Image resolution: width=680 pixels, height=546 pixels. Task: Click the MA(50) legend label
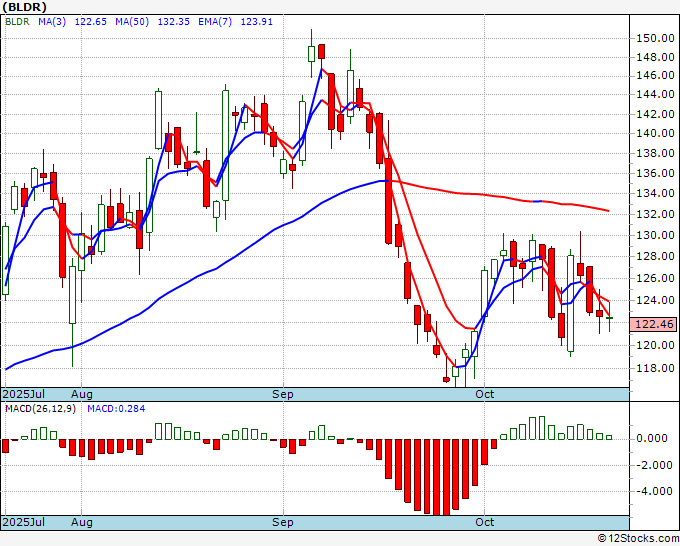tap(132, 22)
